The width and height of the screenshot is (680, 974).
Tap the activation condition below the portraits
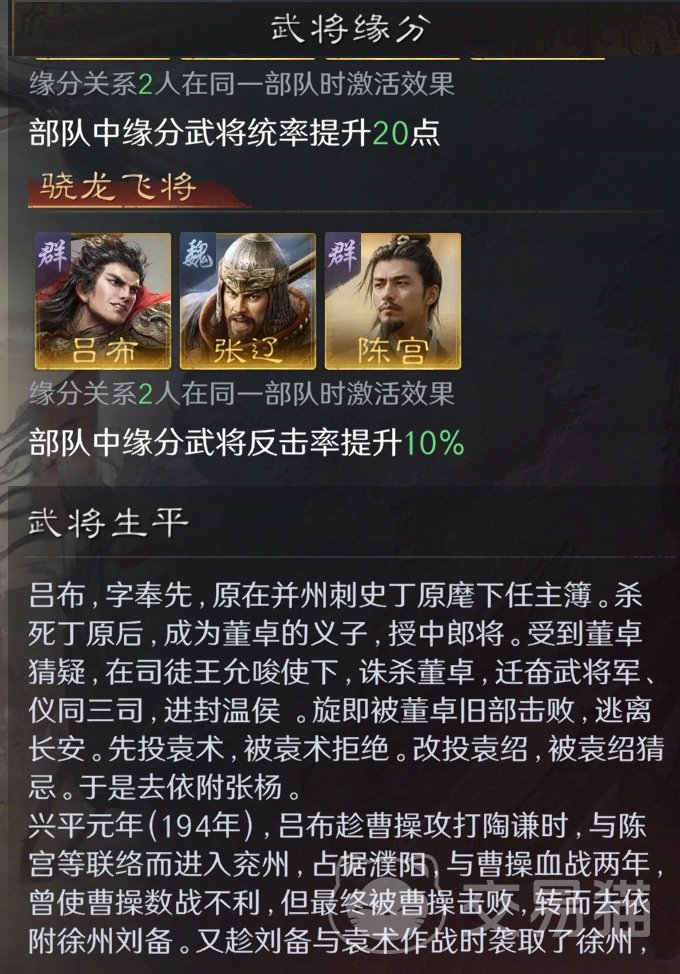pyautogui.click(x=242, y=394)
